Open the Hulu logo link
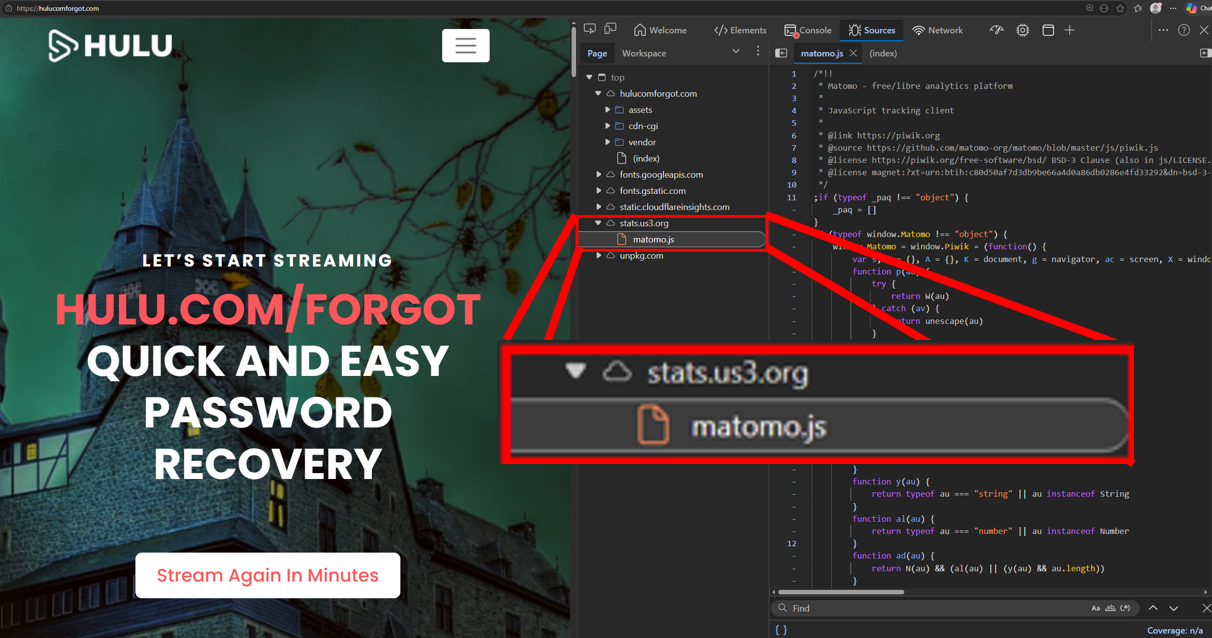1212x638 pixels. pos(110,45)
